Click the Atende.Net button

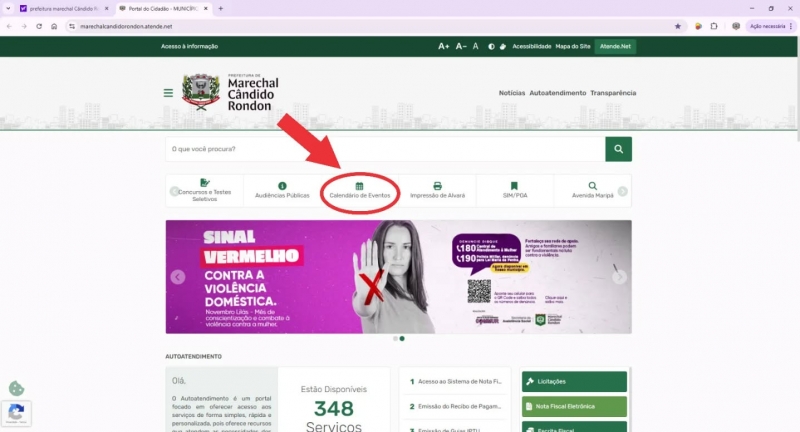[615, 46]
